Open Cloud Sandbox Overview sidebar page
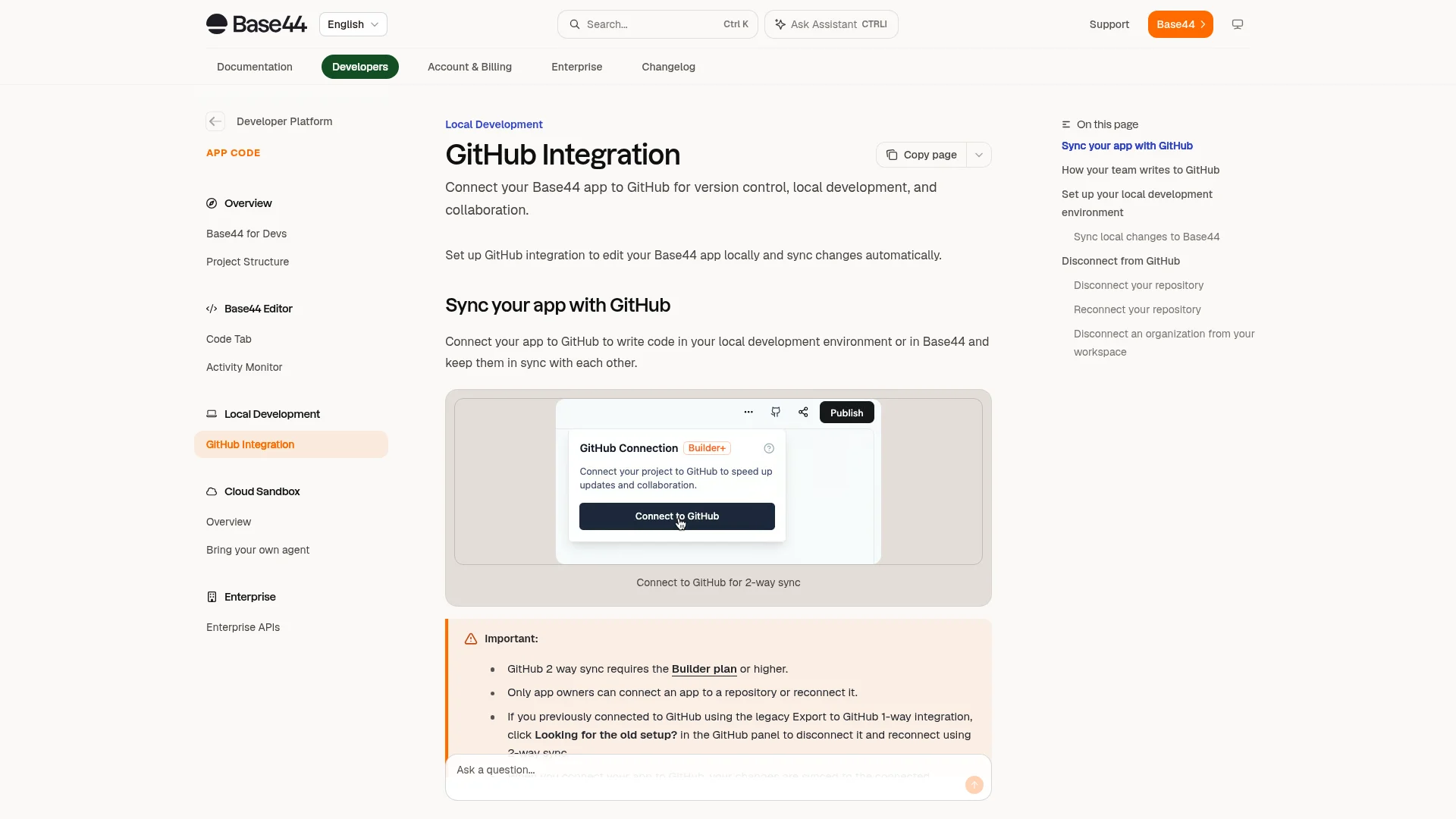This screenshot has height=819, width=1456. click(x=229, y=522)
